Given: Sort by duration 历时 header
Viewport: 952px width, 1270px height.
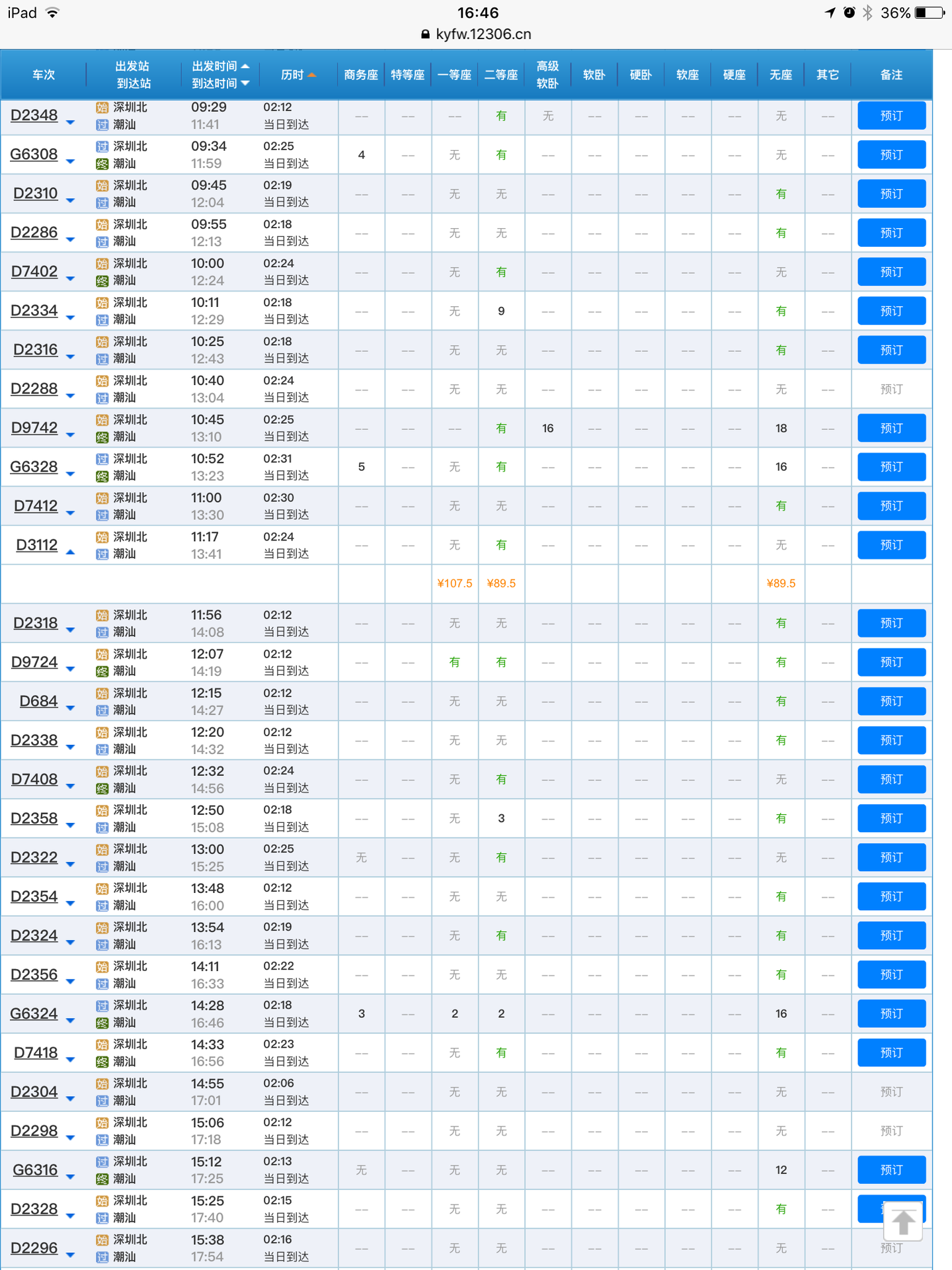Looking at the screenshot, I should point(298,75).
